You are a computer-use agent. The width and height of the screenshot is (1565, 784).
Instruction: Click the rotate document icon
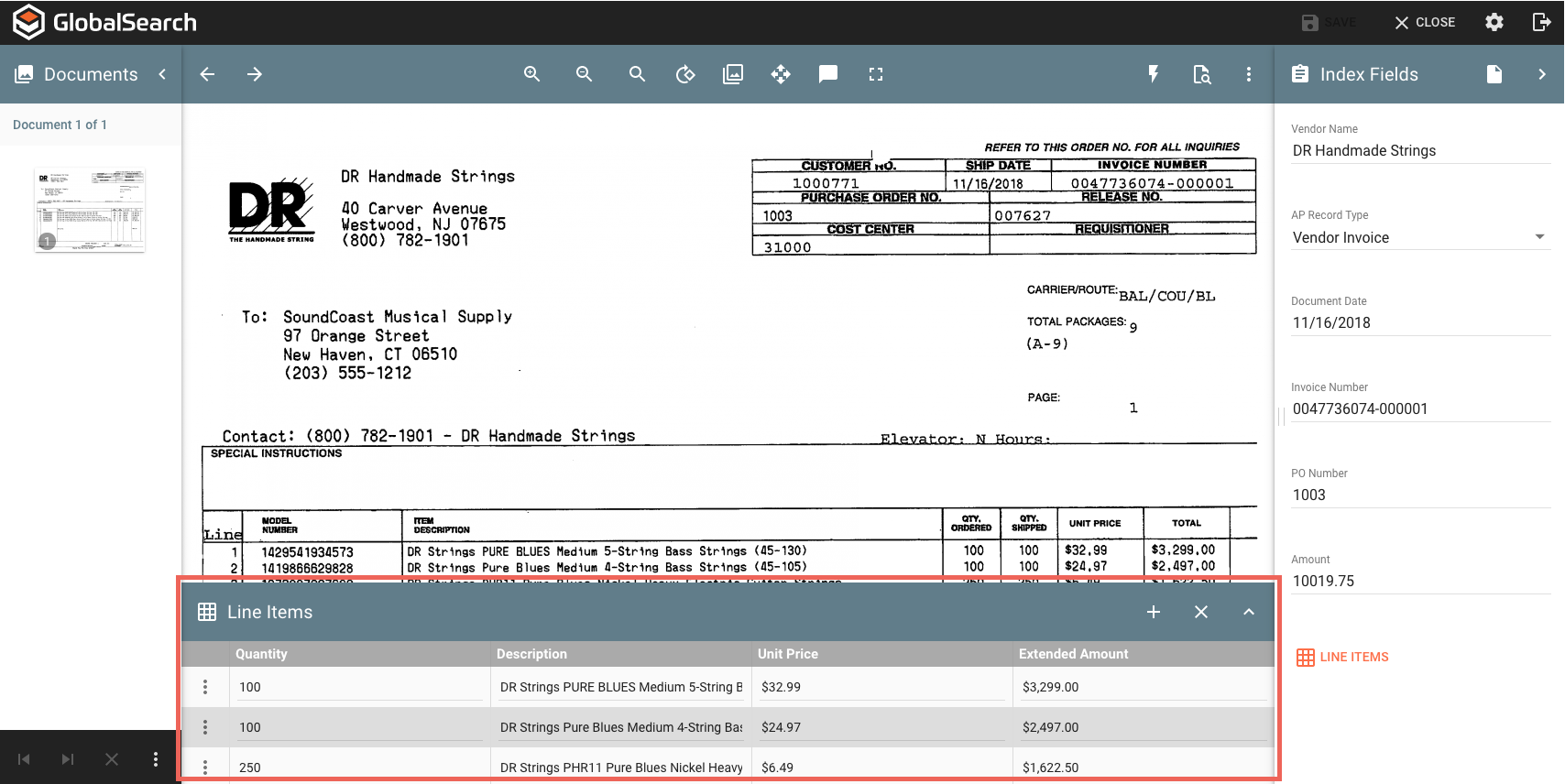(685, 74)
